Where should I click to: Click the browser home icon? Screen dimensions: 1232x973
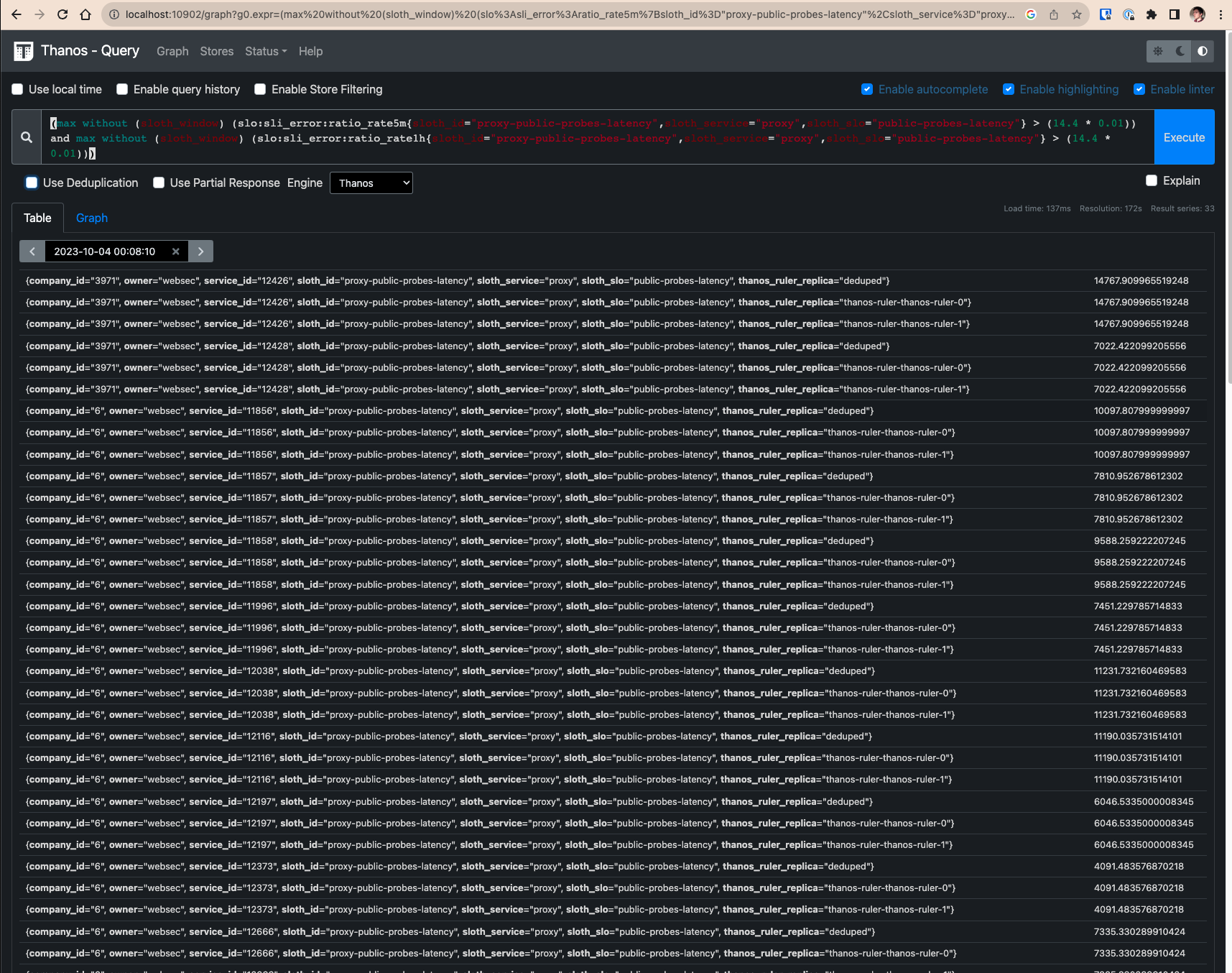[86, 14]
